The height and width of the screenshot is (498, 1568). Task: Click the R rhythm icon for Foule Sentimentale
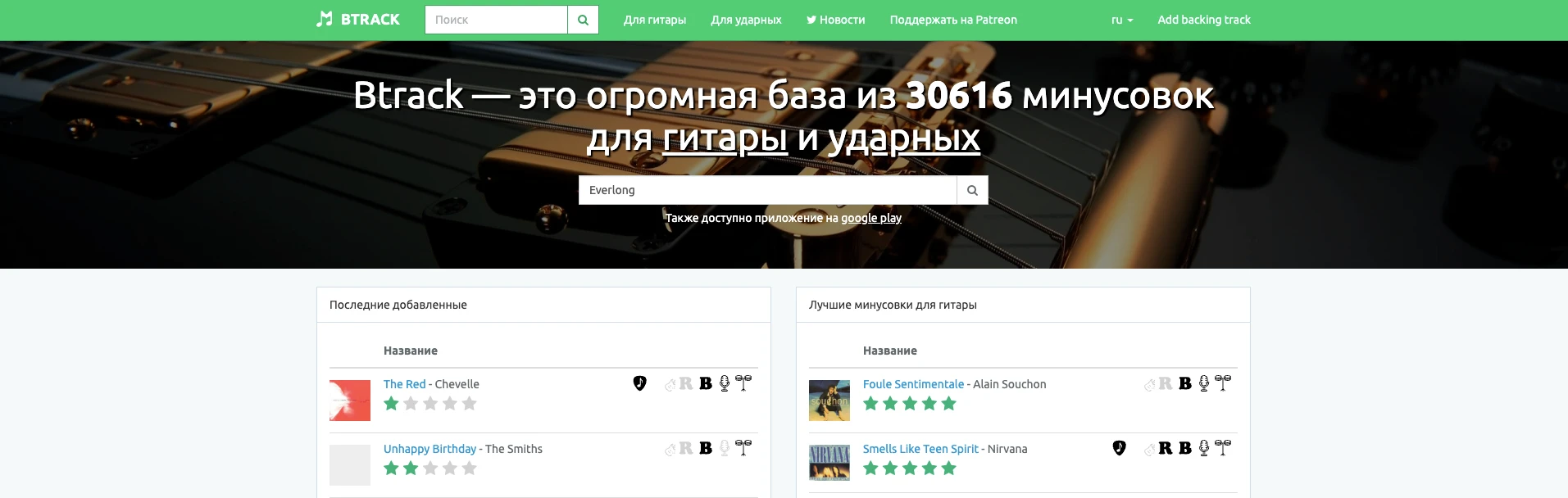tap(1166, 383)
